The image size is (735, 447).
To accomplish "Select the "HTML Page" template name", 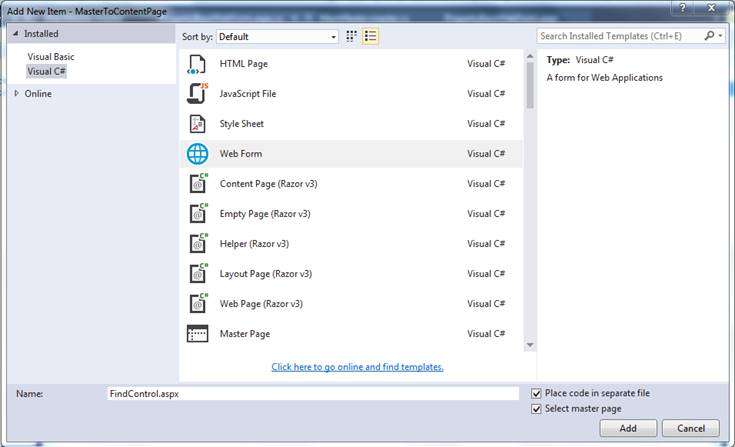I will (x=244, y=64).
